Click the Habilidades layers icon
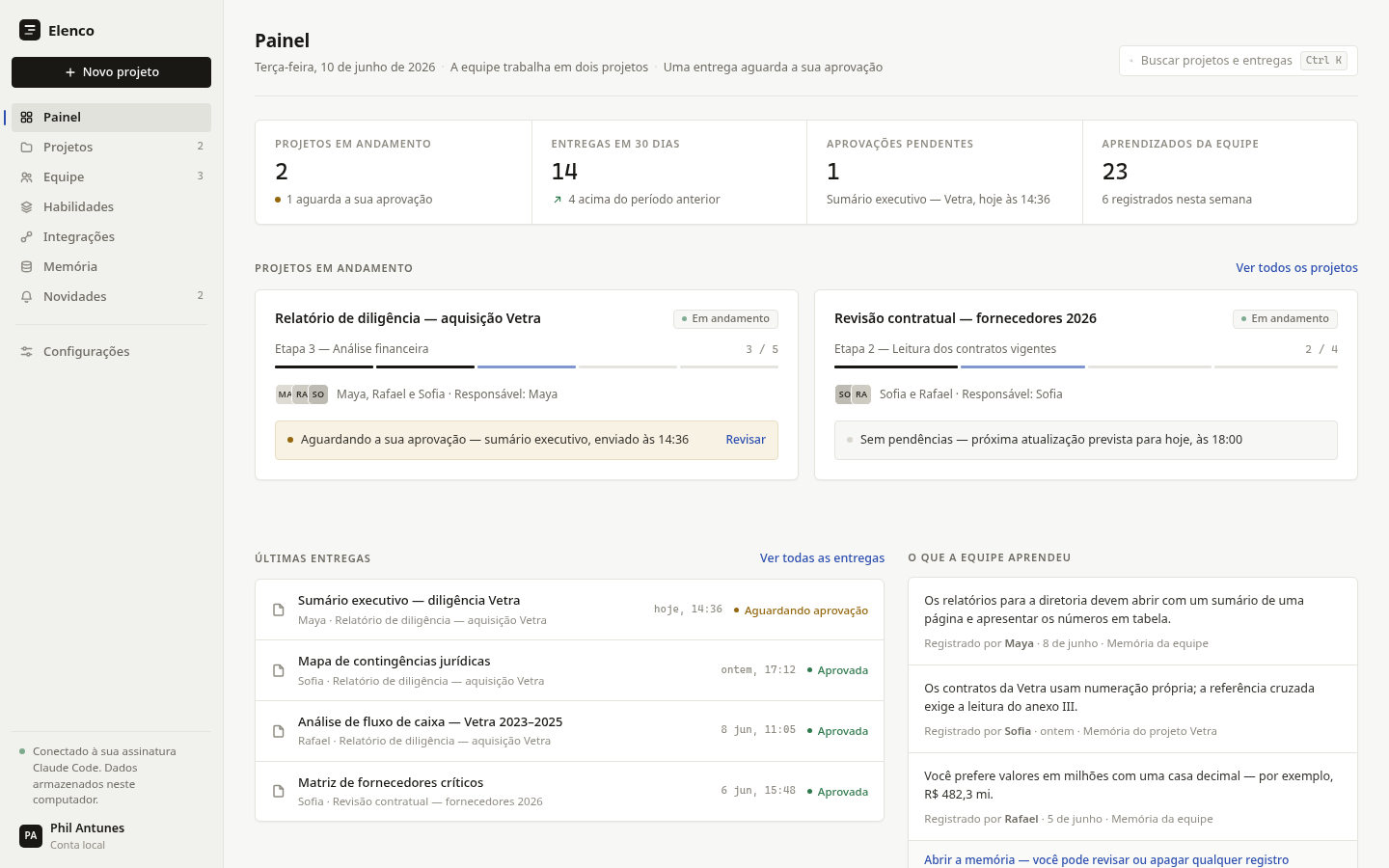This screenshot has width=1389, height=868. click(27, 207)
